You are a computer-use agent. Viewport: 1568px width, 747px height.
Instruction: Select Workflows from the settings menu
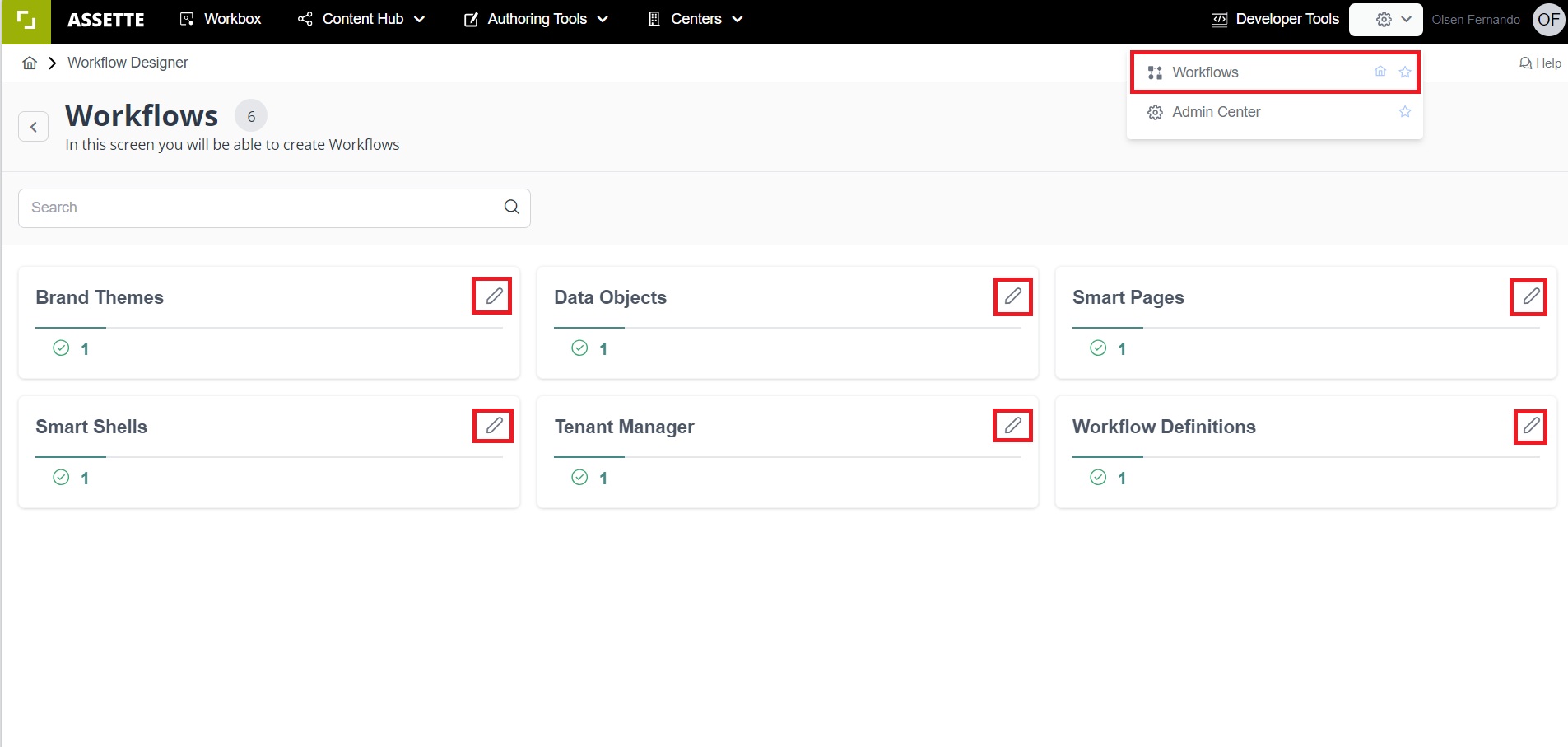coord(1204,72)
